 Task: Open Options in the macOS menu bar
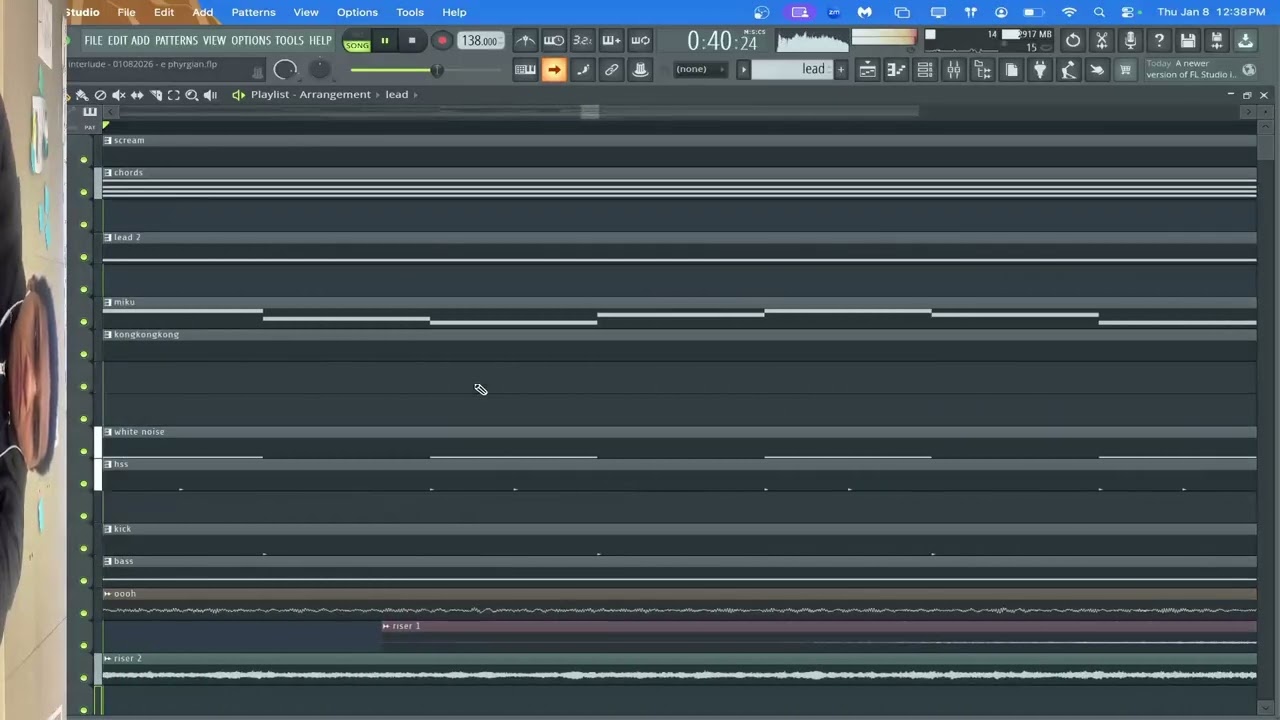pyautogui.click(x=357, y=12)
